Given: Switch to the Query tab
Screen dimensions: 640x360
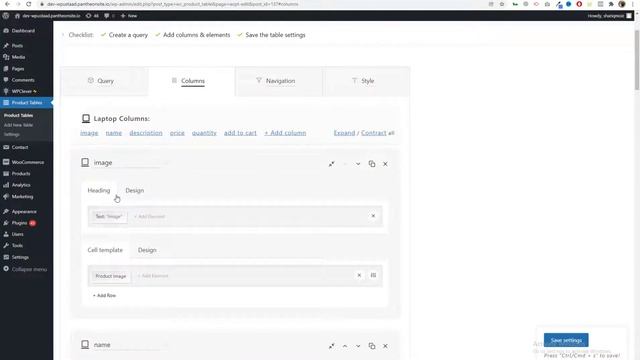Looking at the screenshot, I should click(x=105, y=81).
